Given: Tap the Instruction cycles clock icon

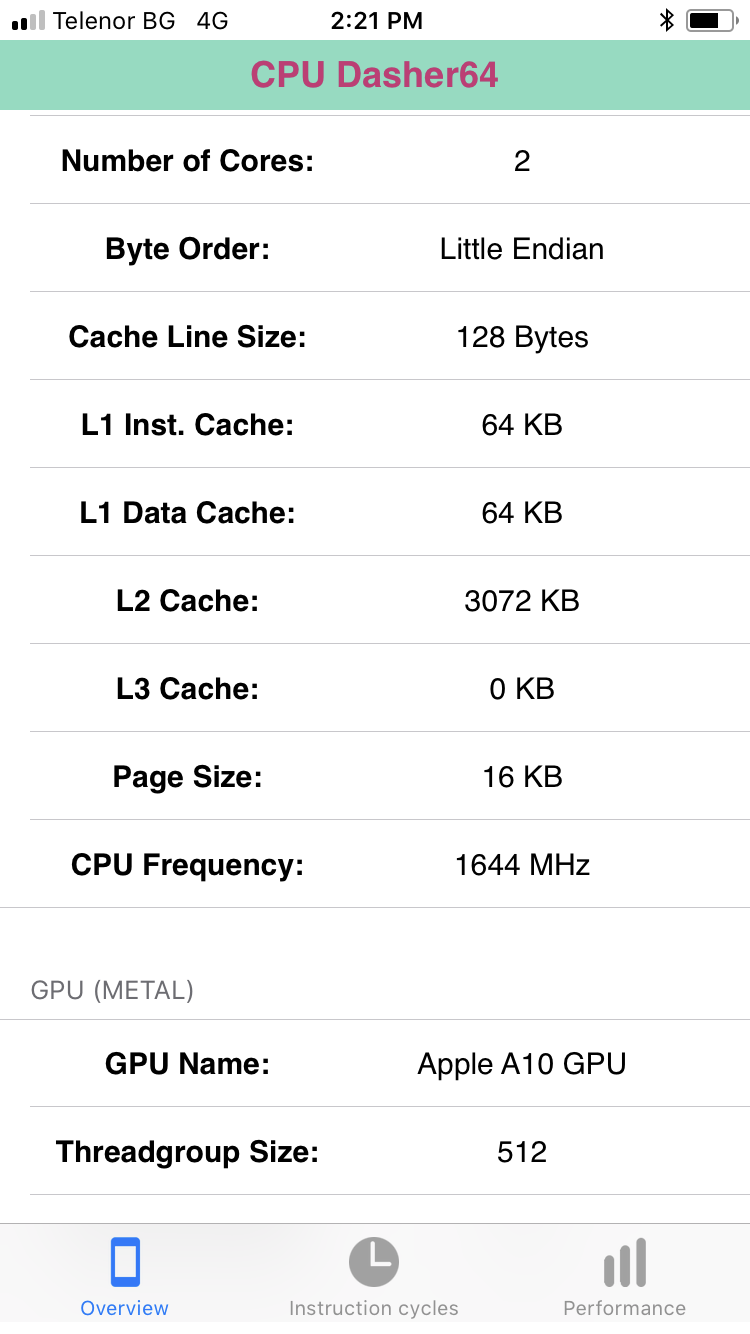Looking at the screenshot, I should 373,1262.
